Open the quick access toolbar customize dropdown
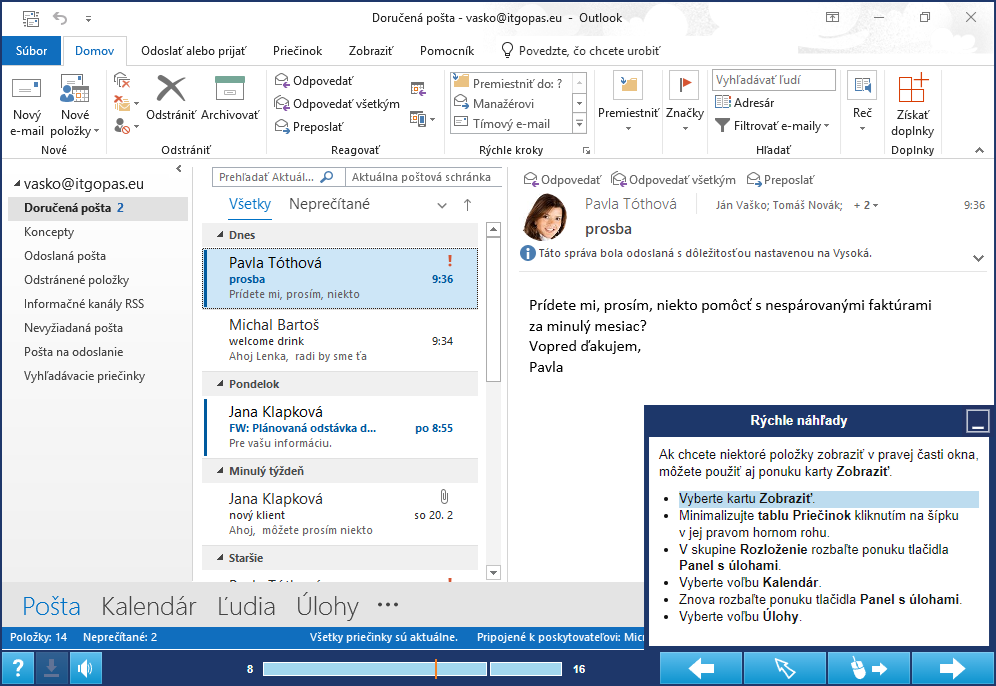996x686 pixels. click(88, 19)
